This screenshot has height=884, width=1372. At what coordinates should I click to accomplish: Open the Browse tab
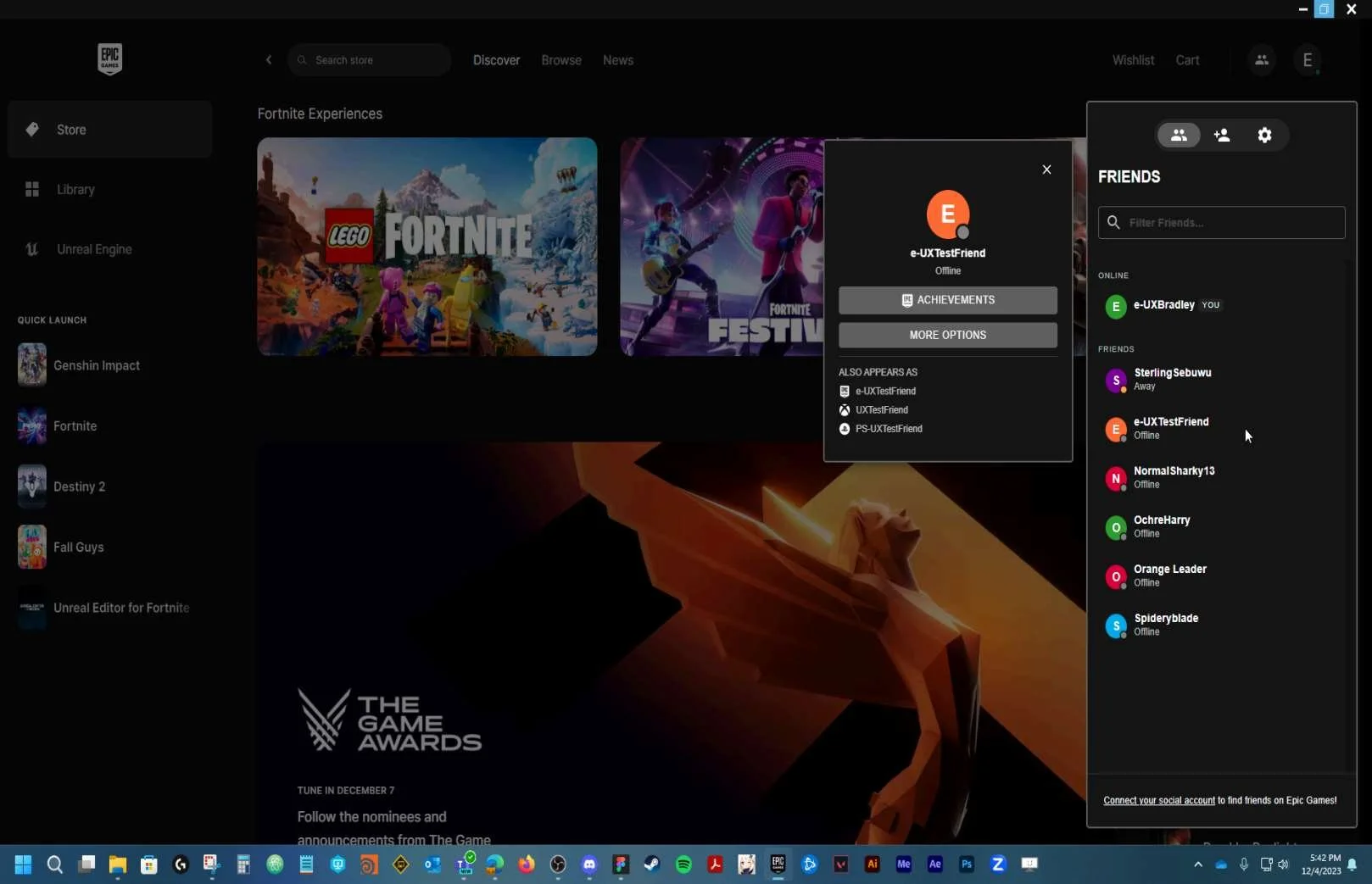pos(561,60)
